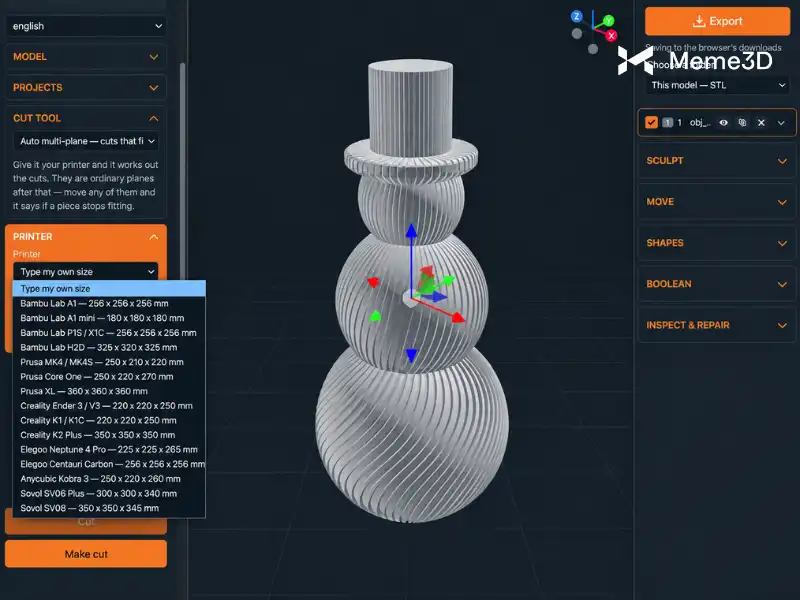
Task: Click the Z axis on view gizmo
Action: pyautogui.click(x=577, y=16)
